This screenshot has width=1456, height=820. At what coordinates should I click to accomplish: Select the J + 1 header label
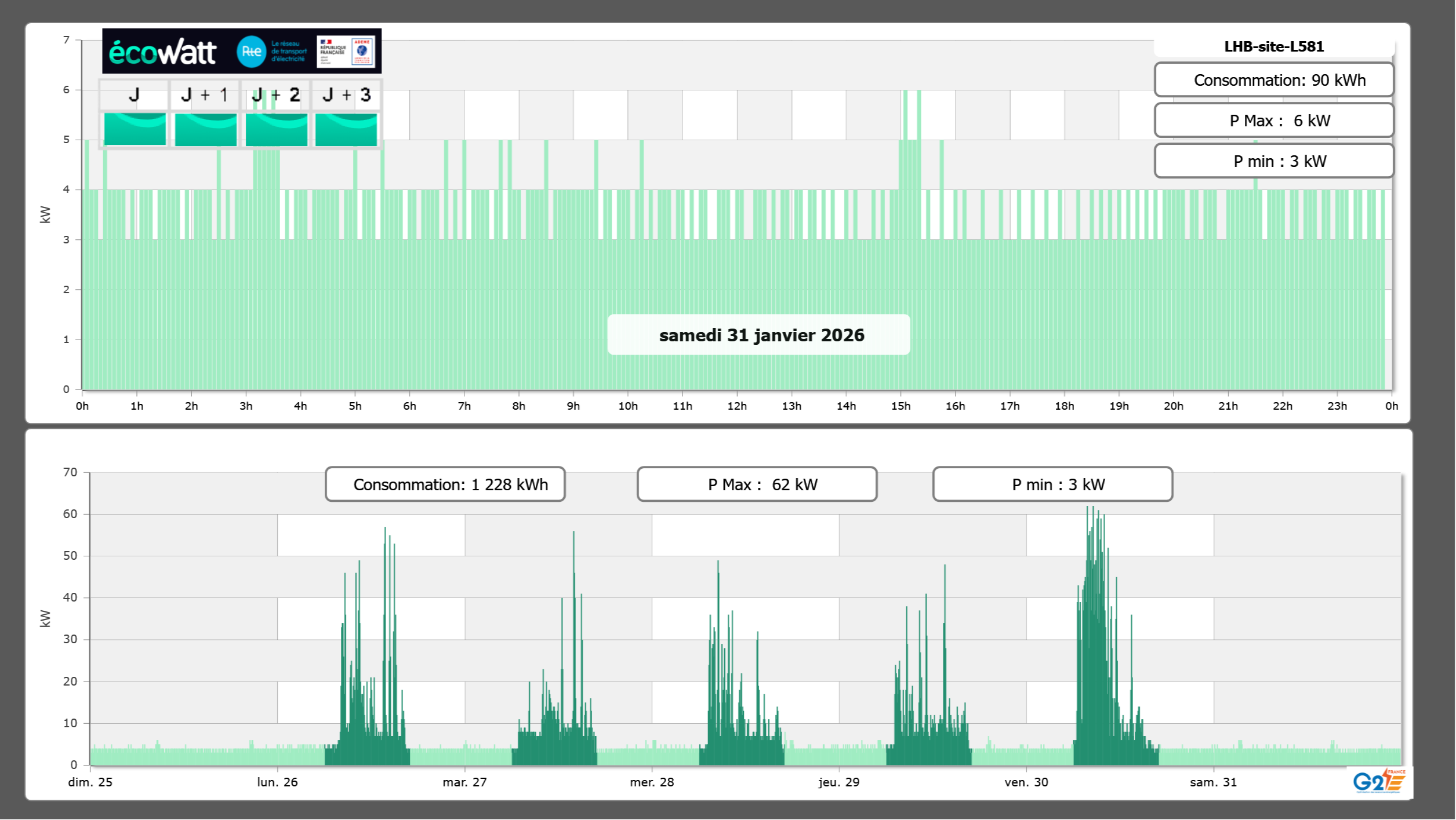[204, 95]
